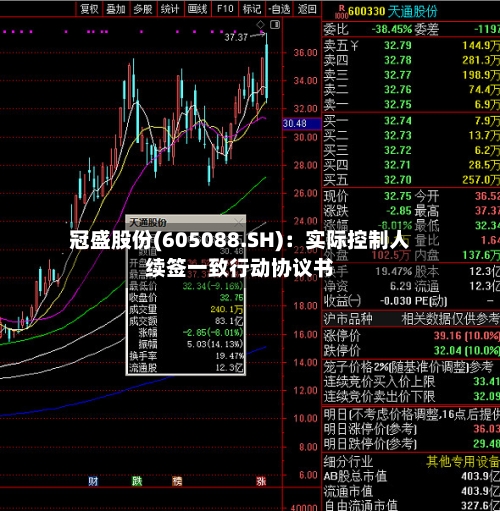Click the red 涨 event marker under the chart

(261, 481)
